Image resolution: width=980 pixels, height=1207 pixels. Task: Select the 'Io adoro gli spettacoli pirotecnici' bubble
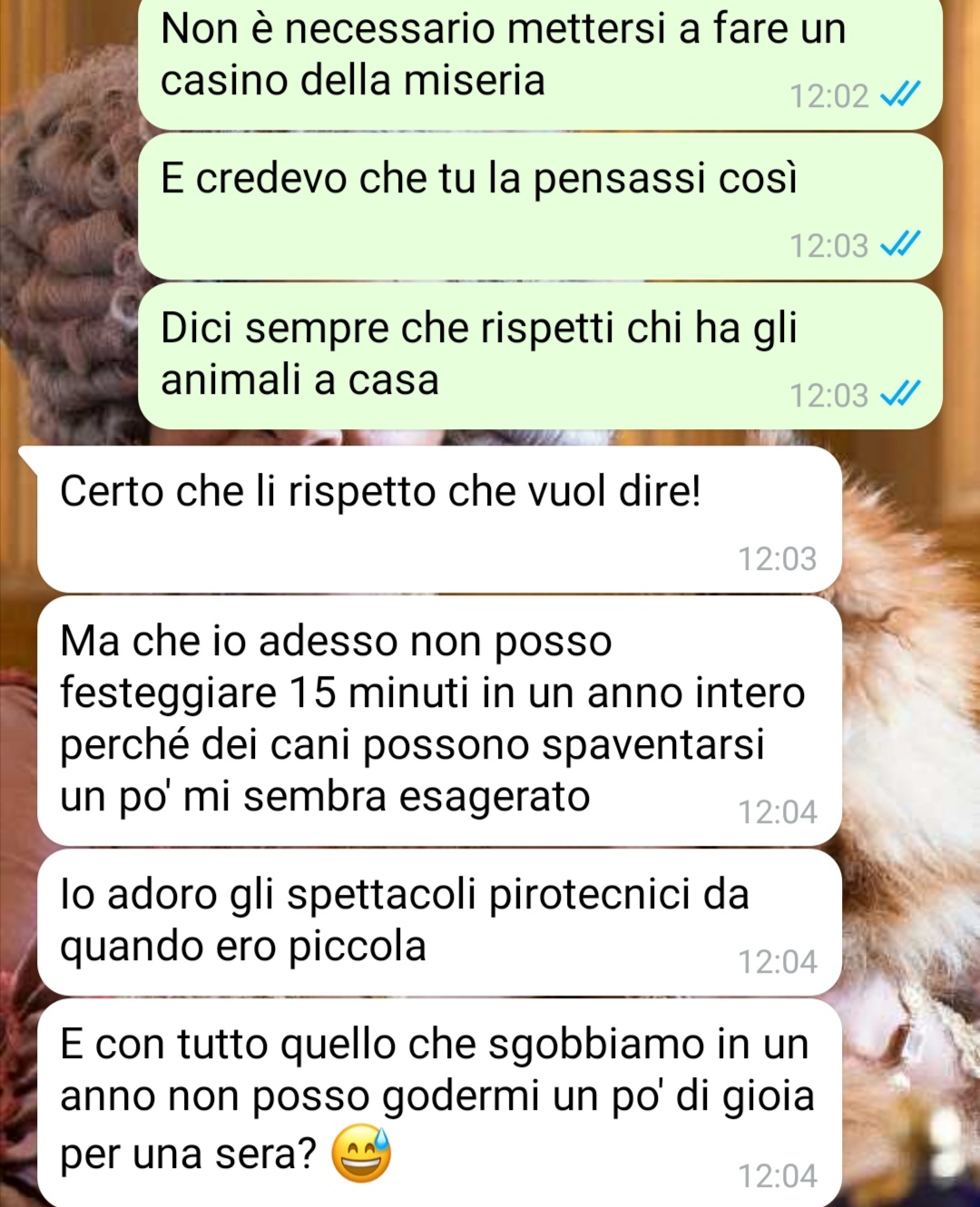(439, 923)
